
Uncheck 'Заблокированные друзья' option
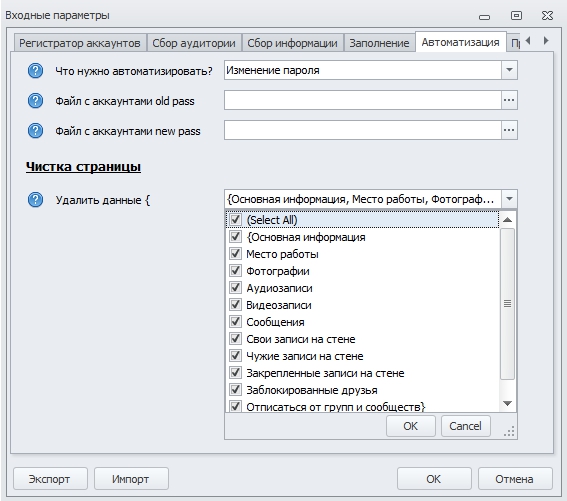tap(235, 389)
